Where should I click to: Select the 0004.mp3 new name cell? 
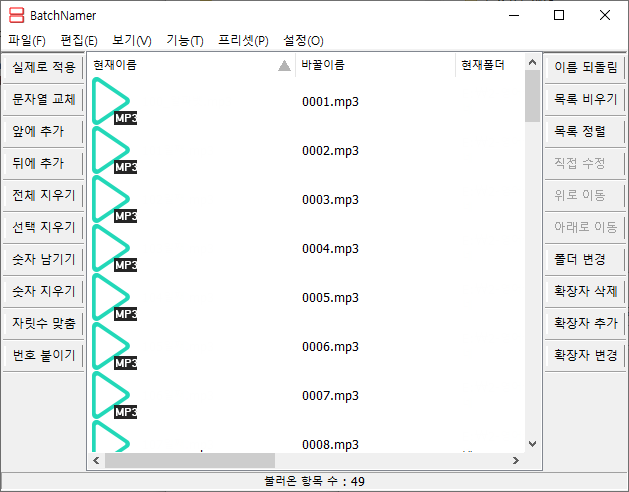pyautogui.click(x=330, y=249)
